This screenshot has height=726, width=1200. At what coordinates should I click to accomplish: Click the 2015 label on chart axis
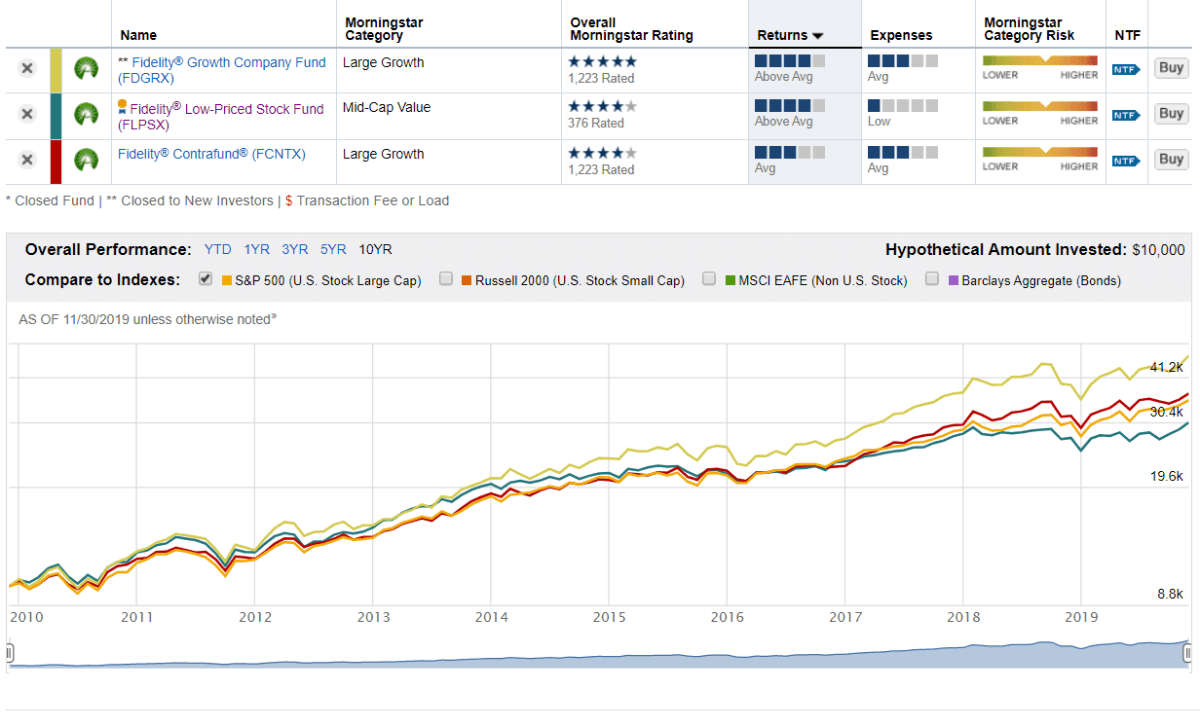609,617
